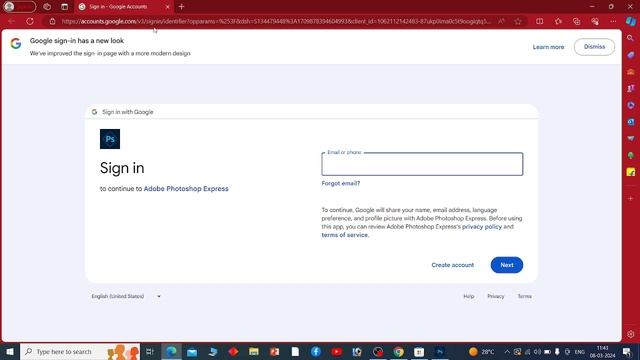Open Facebook icon on the taskbar
The width and height of the screenshot is (640, 360).
point(316,351)
